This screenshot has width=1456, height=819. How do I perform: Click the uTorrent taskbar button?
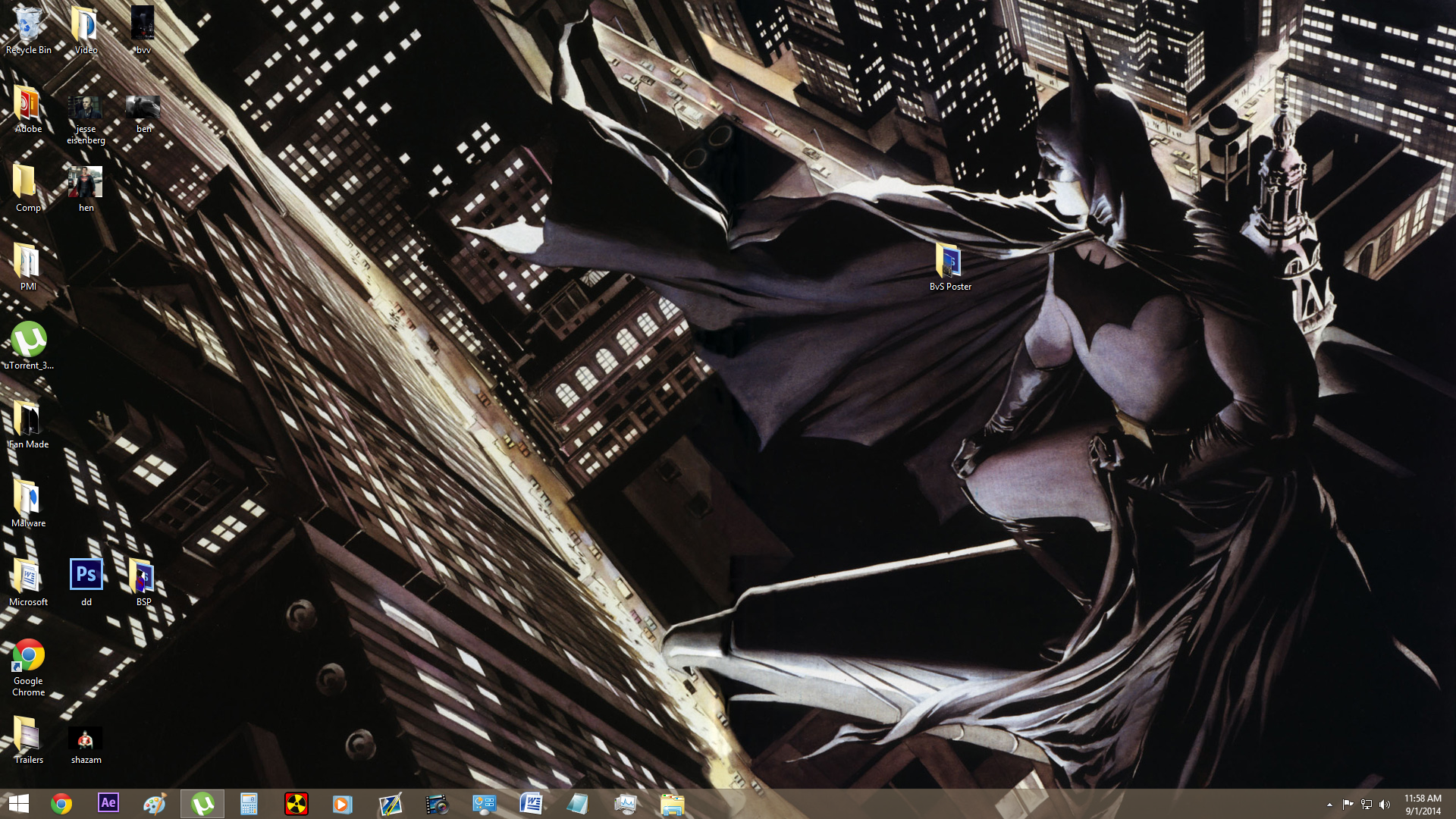[202, 803]
